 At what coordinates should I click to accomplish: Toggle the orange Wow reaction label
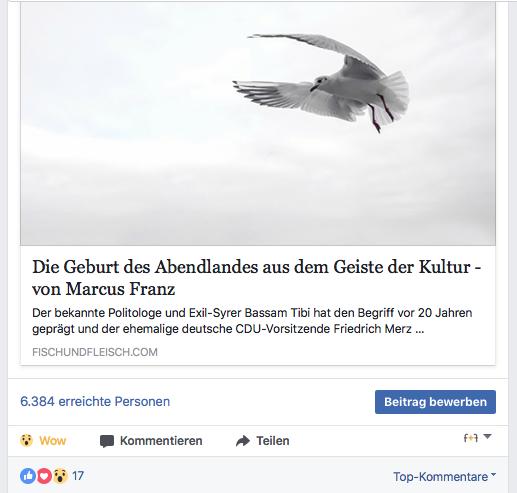[x=53, y=441]
